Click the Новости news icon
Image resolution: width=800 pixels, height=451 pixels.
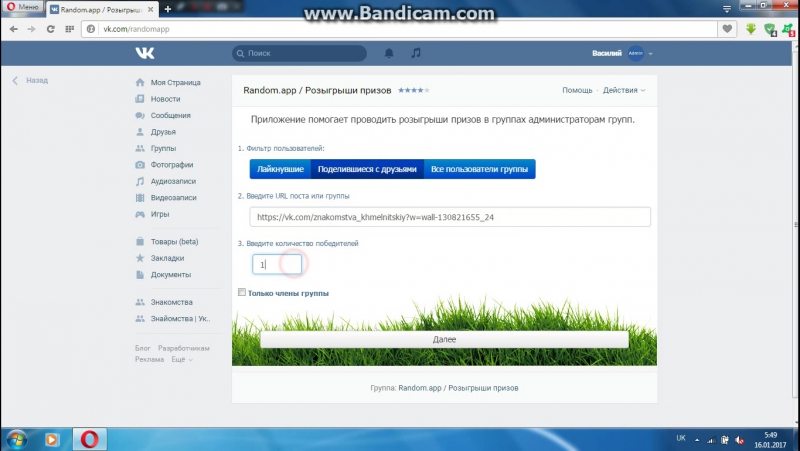[140, 98]
